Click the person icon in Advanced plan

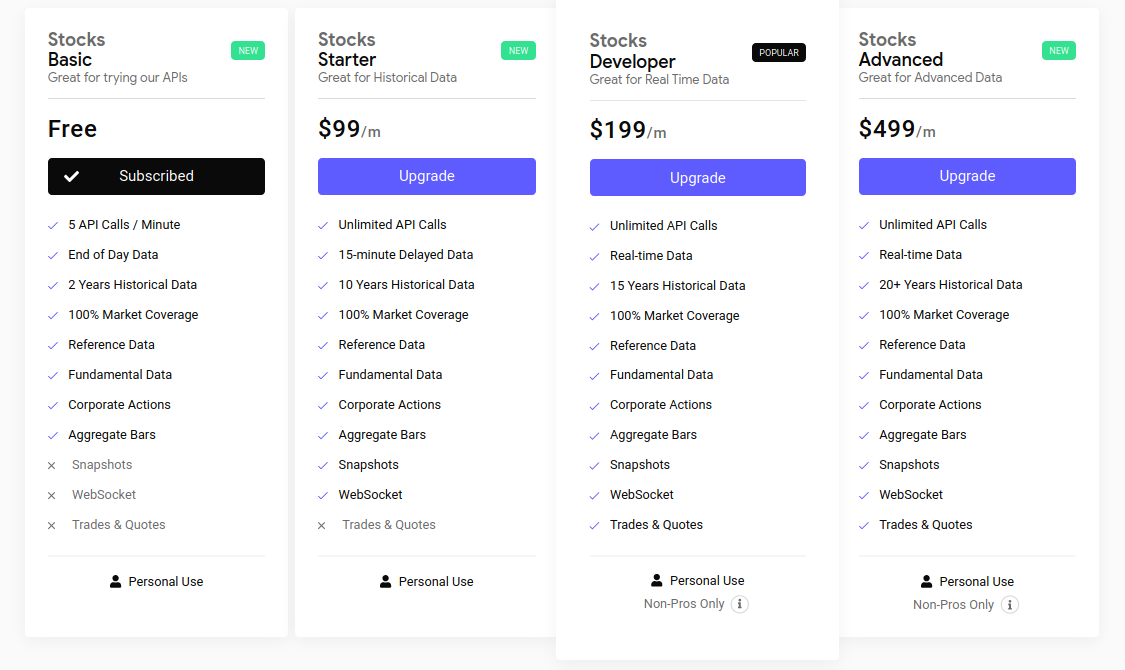(927, 581)
